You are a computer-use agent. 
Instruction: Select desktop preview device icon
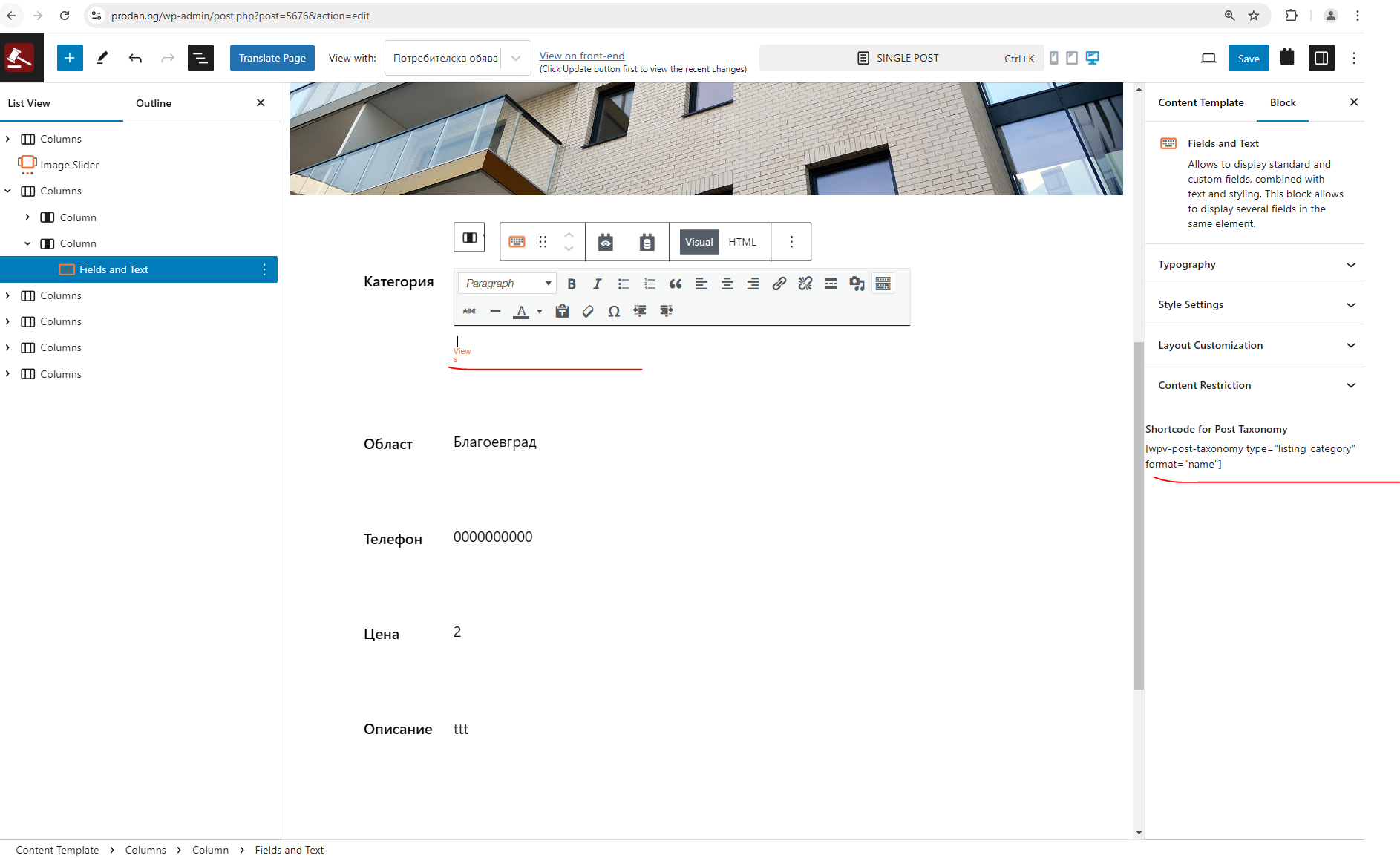coord(1092,58)
